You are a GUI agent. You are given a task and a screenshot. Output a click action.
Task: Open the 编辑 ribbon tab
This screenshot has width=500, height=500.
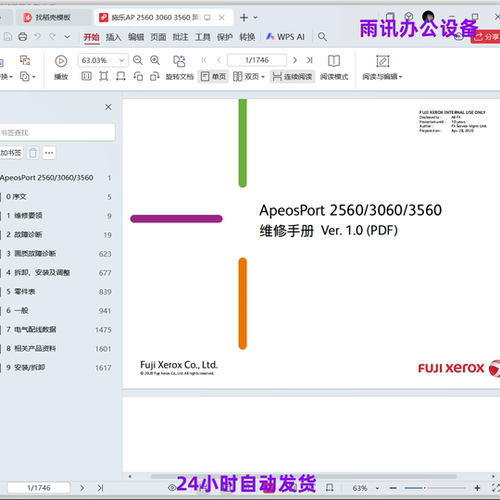136,37
